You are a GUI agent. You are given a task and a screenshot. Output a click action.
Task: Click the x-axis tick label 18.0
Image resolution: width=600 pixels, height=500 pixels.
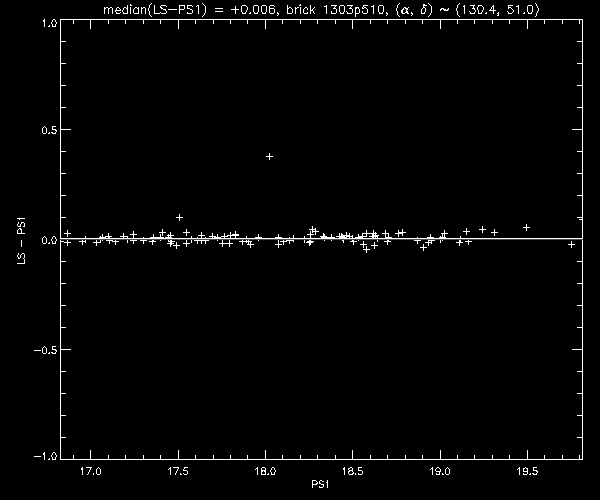[265, 471]
